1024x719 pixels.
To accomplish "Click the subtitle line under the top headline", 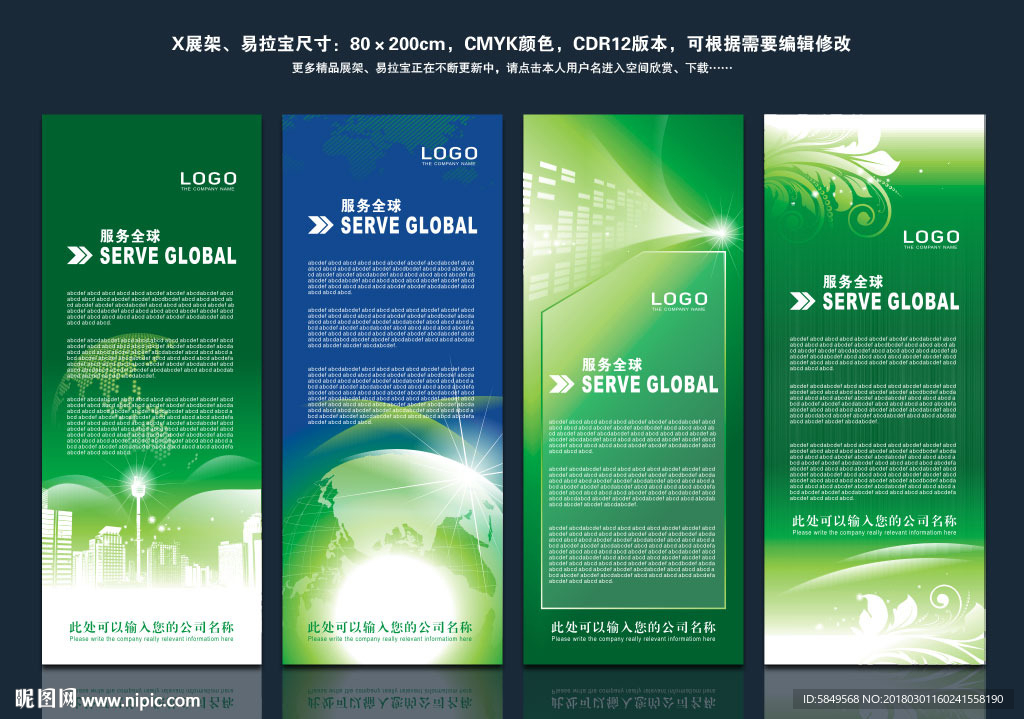I will (511, 69).
